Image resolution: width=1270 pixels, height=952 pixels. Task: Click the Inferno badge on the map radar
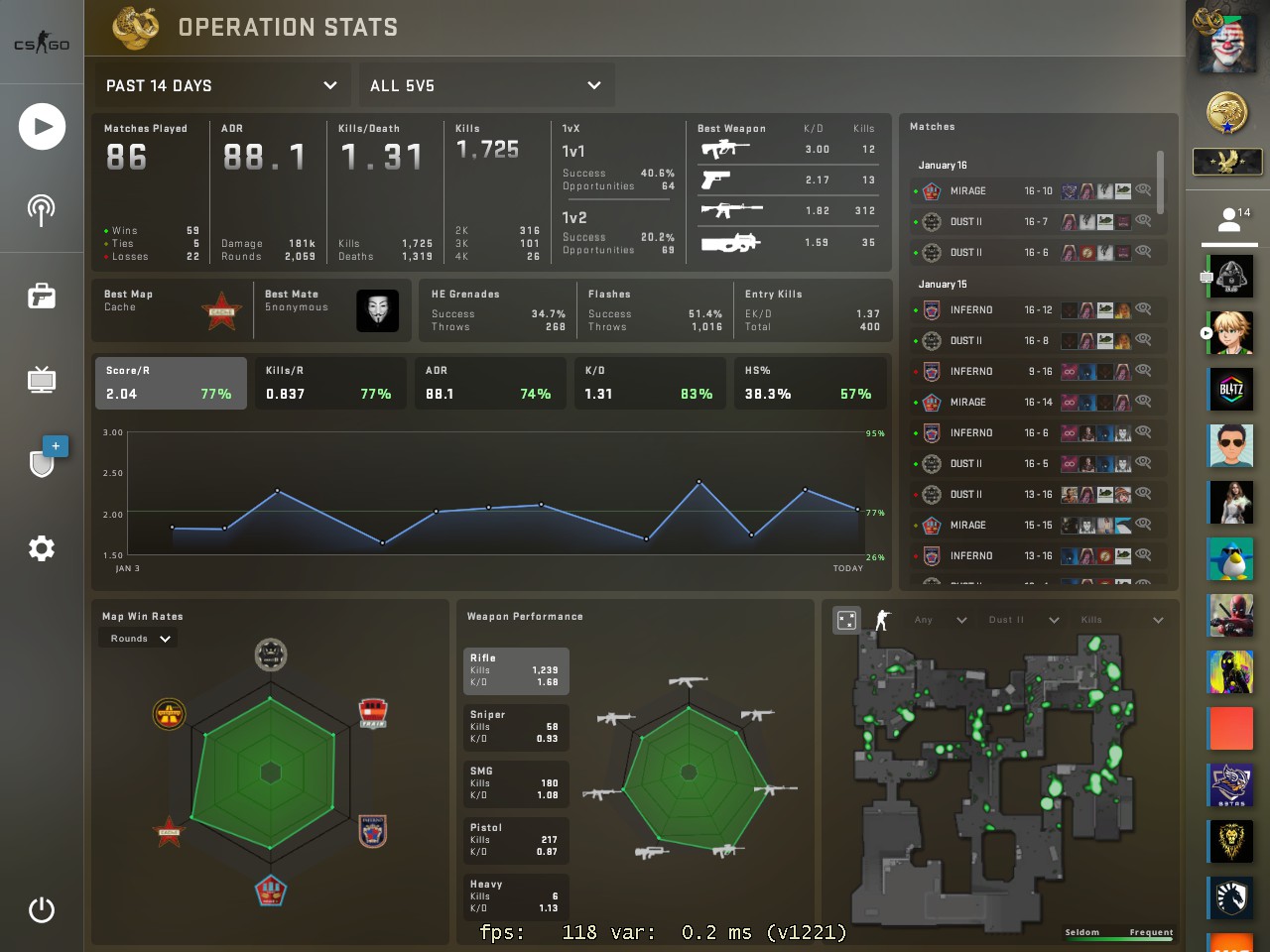372,831
